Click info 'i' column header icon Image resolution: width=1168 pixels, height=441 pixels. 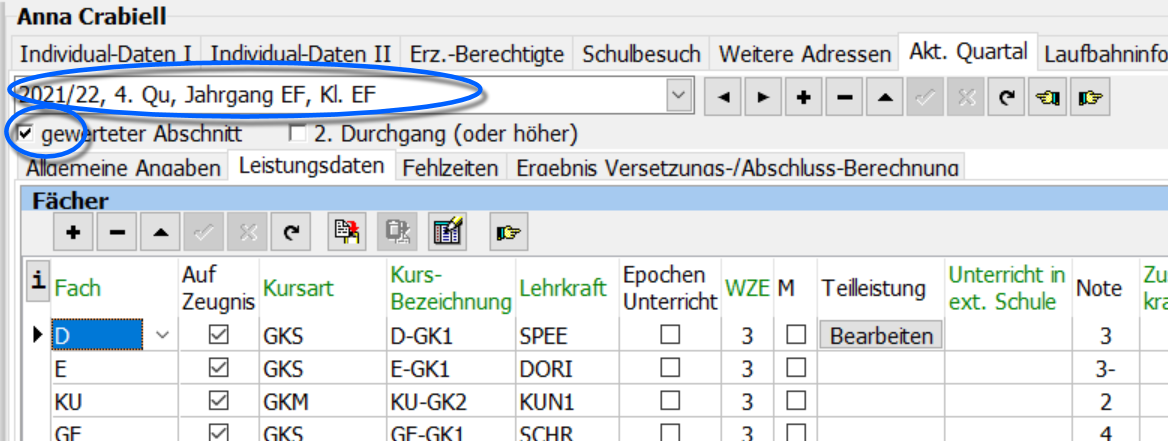(x=36, y=281)
